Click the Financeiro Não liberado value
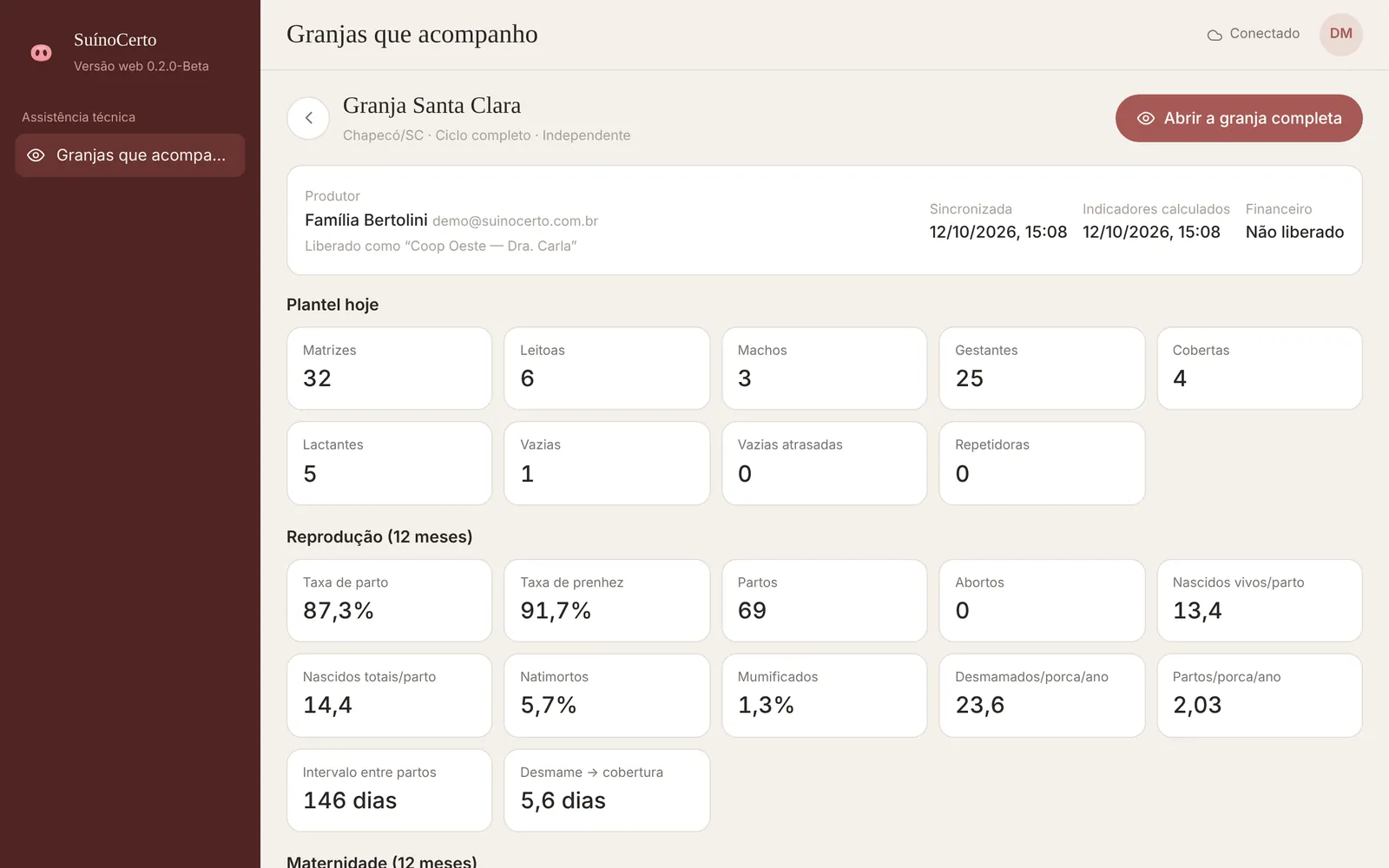 [1294, 232]
